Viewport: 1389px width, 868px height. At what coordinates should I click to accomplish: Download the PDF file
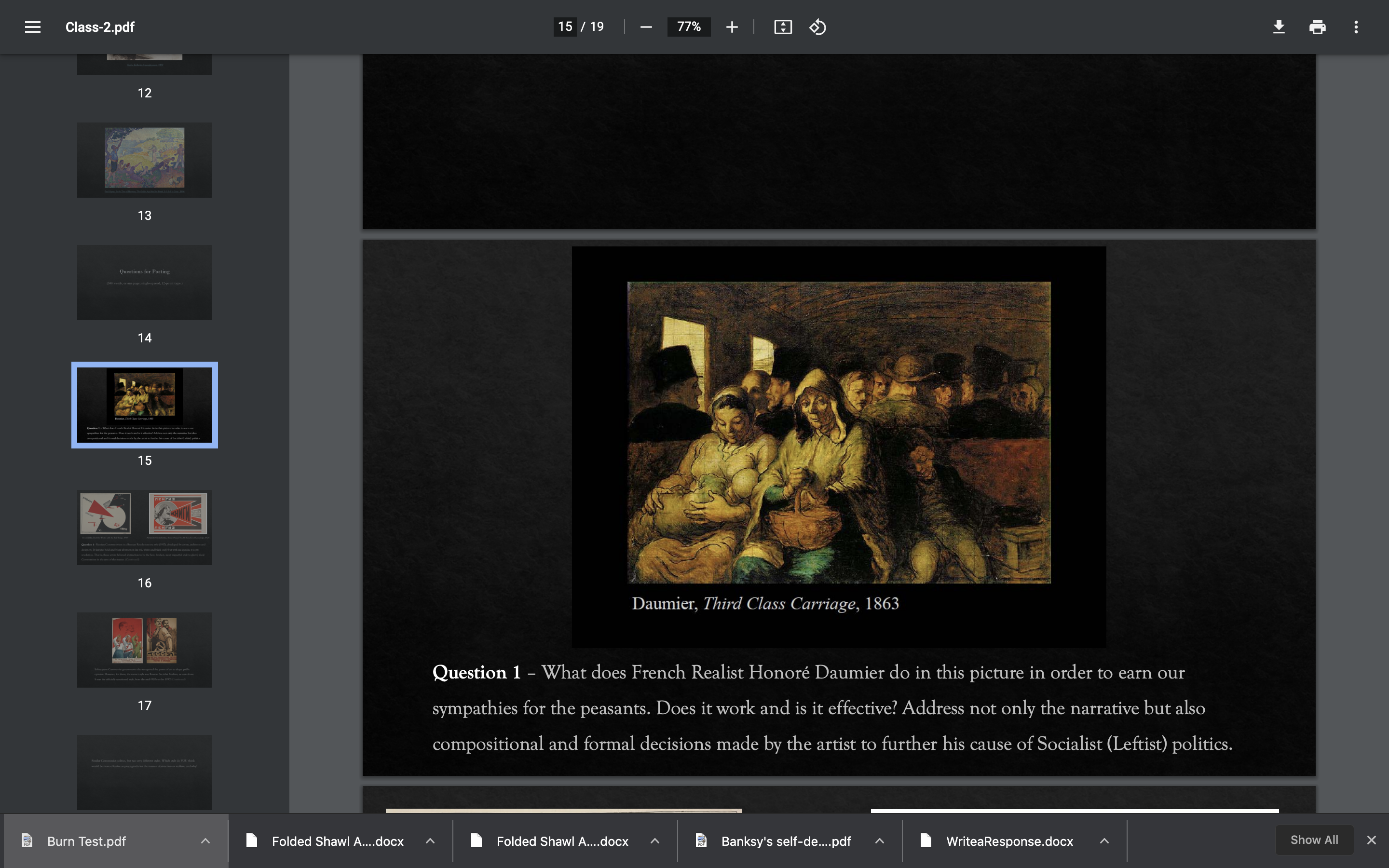(1279, 27)
